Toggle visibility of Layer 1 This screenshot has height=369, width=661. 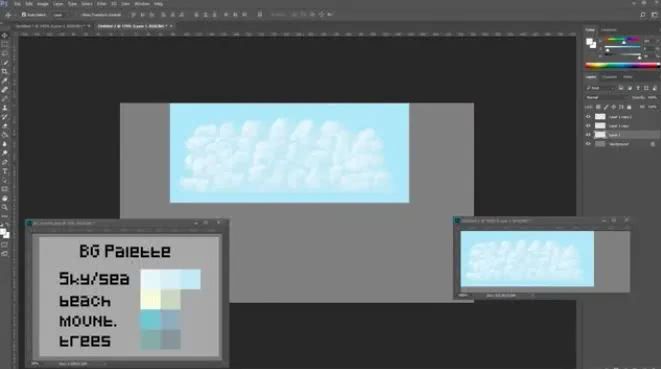[x=588, y=135]
